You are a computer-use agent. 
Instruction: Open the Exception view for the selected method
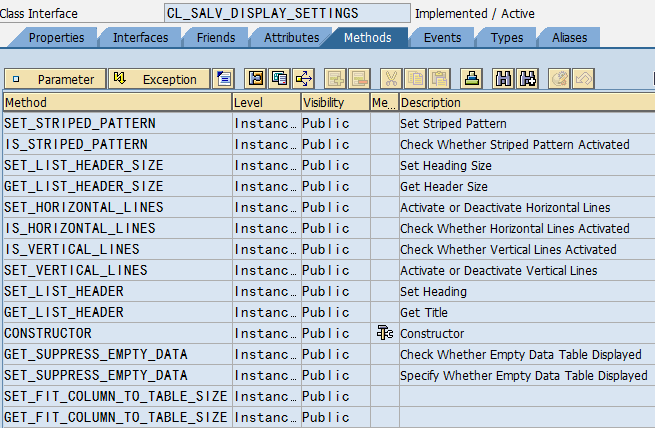(x=159, y=79)
